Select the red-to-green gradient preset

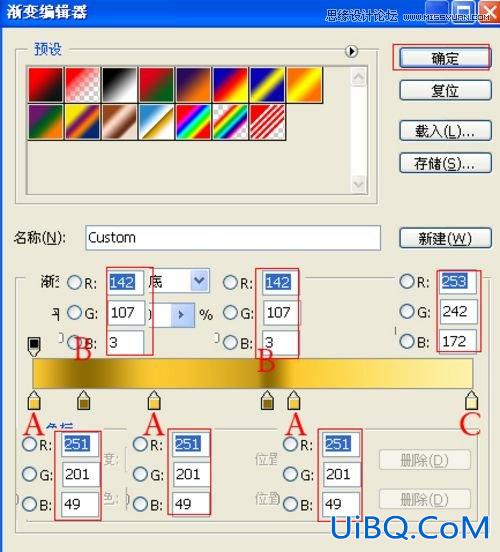click(x=156, y=84)
